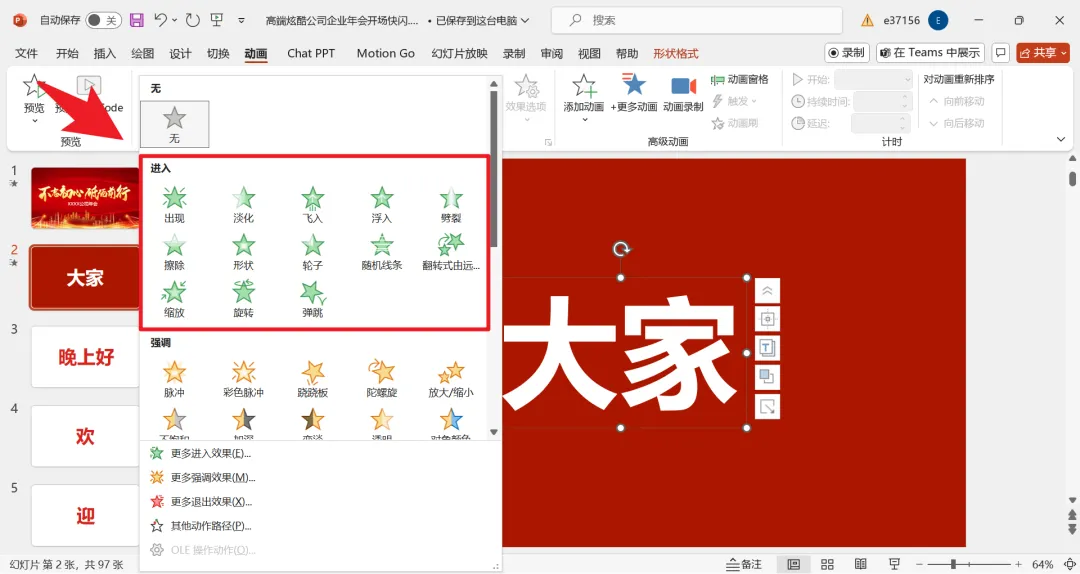Click 在 Teams 中展示 button
The width and height of the screenshot is (1080, 574).
coord(931,53)
